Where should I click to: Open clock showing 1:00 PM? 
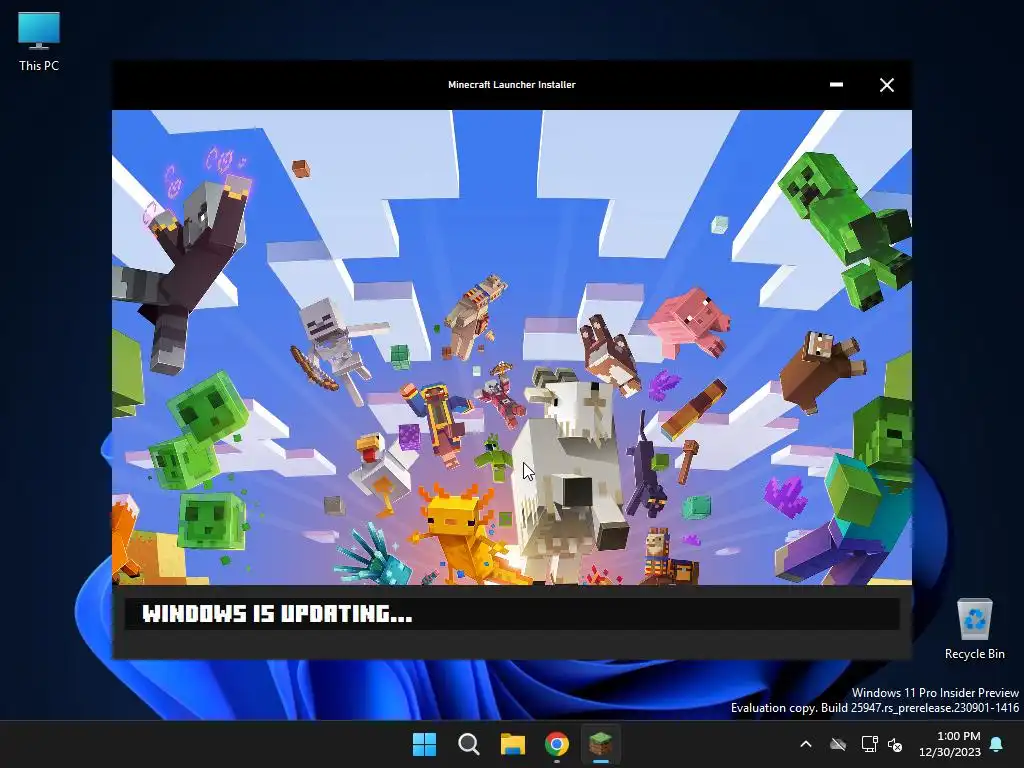pos(958,736)
